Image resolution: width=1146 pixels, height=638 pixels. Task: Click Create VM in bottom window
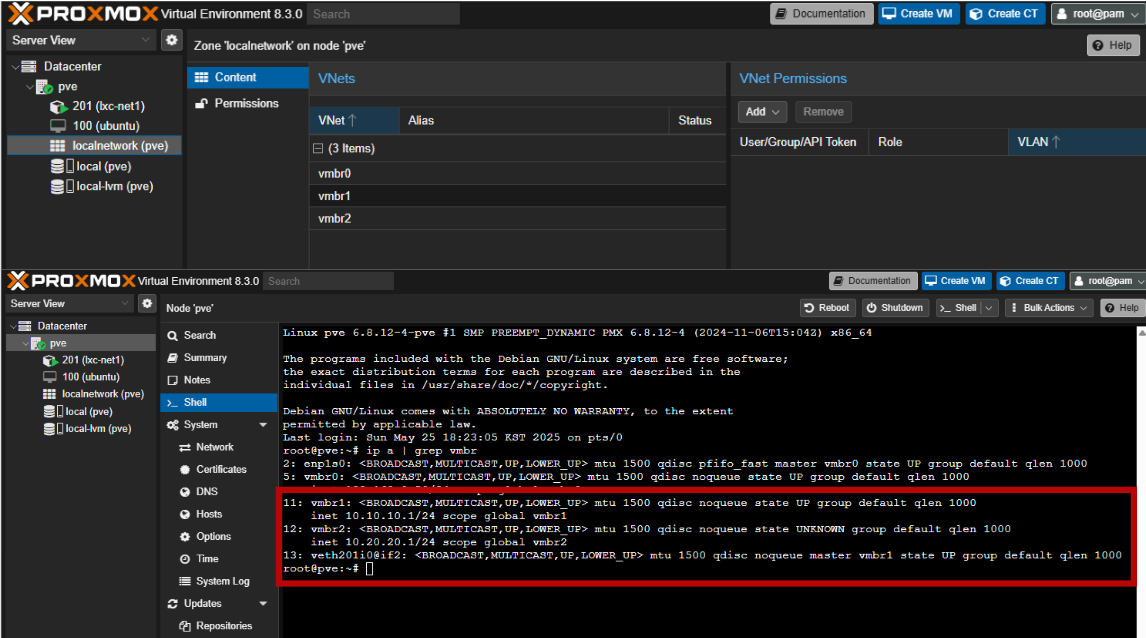[x=955, y=281]
